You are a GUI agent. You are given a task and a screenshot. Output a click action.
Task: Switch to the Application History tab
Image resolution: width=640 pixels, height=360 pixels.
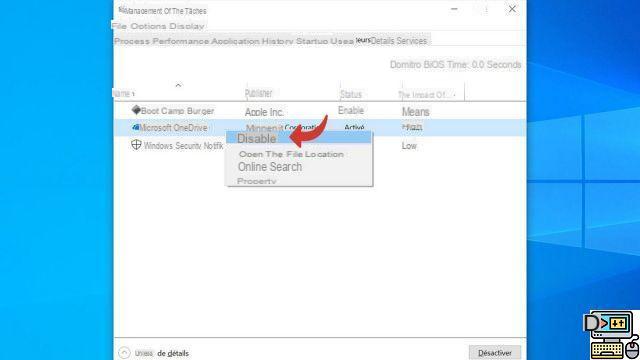[x=252, y=41]
